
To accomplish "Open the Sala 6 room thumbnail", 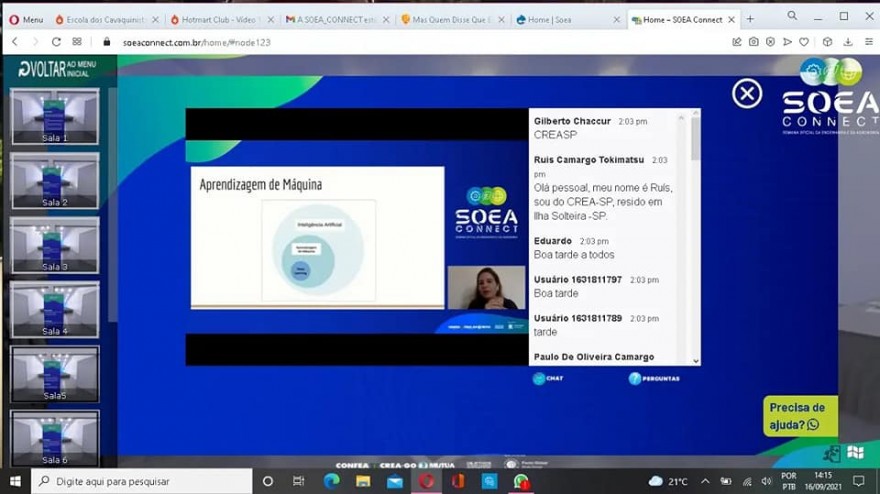I will pyautogui.click(x=55, y=438).
